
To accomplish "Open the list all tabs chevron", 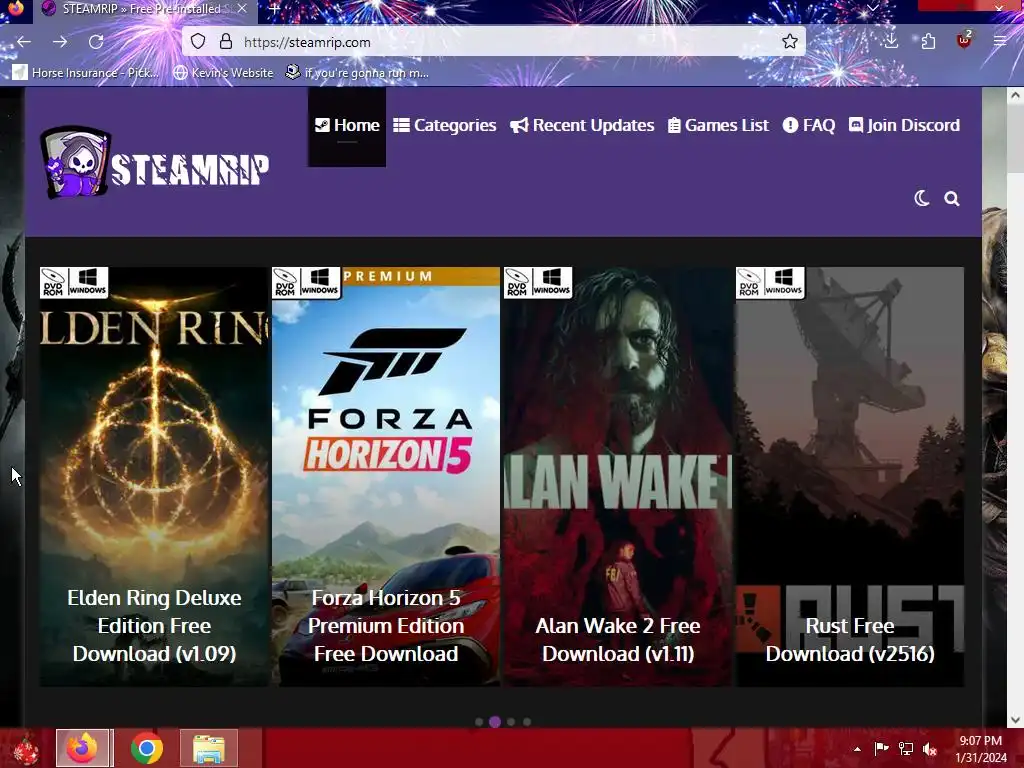I will [872, 8].
